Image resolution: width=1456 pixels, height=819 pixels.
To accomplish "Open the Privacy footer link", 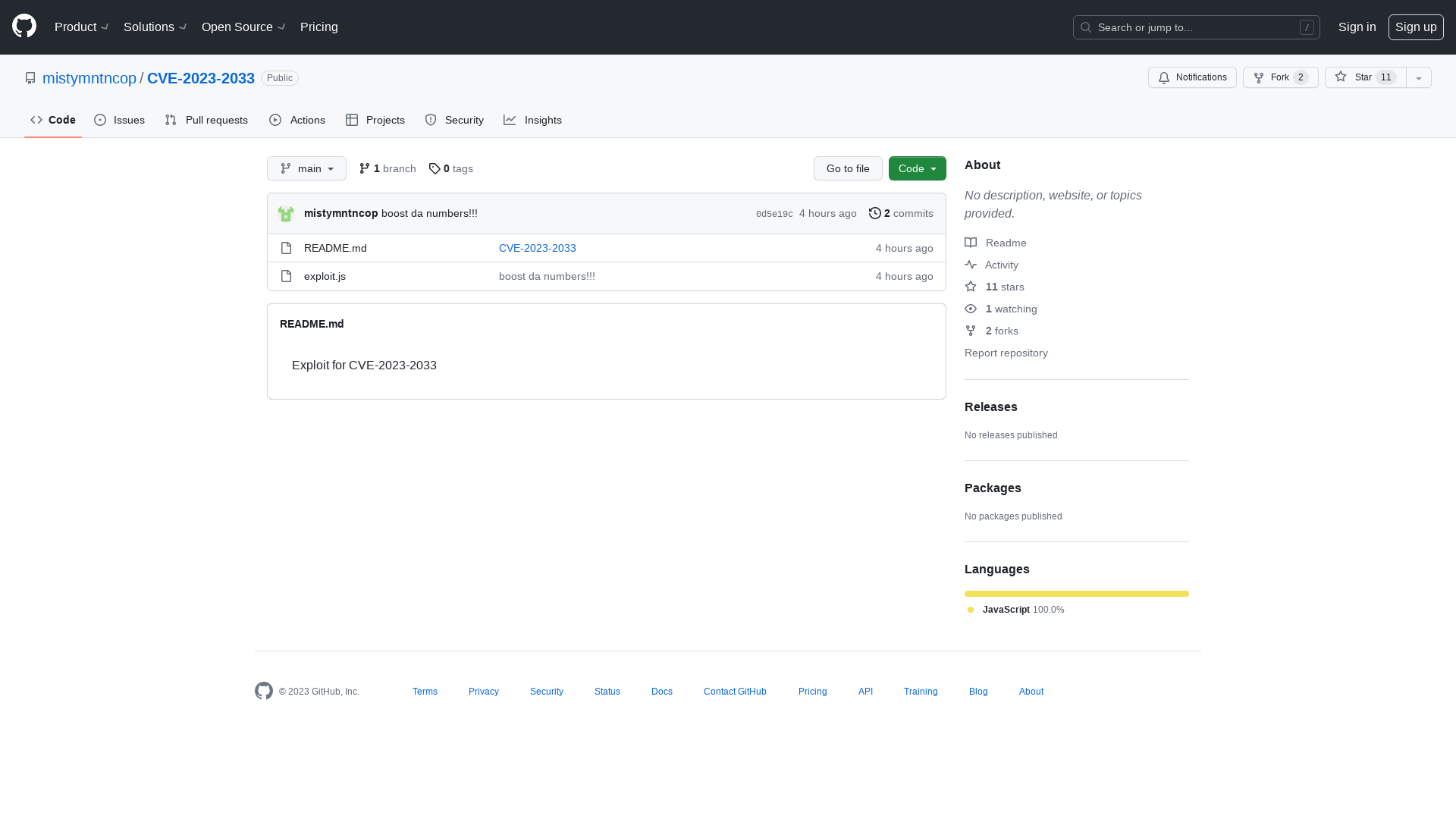I will coord(484,692).
